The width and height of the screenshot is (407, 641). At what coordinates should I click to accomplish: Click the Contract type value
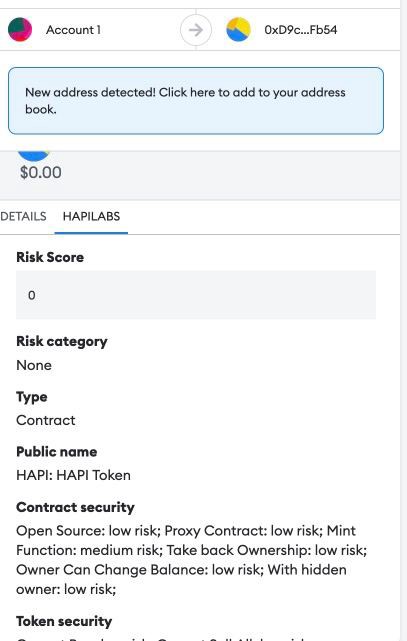tap(46, 420)
